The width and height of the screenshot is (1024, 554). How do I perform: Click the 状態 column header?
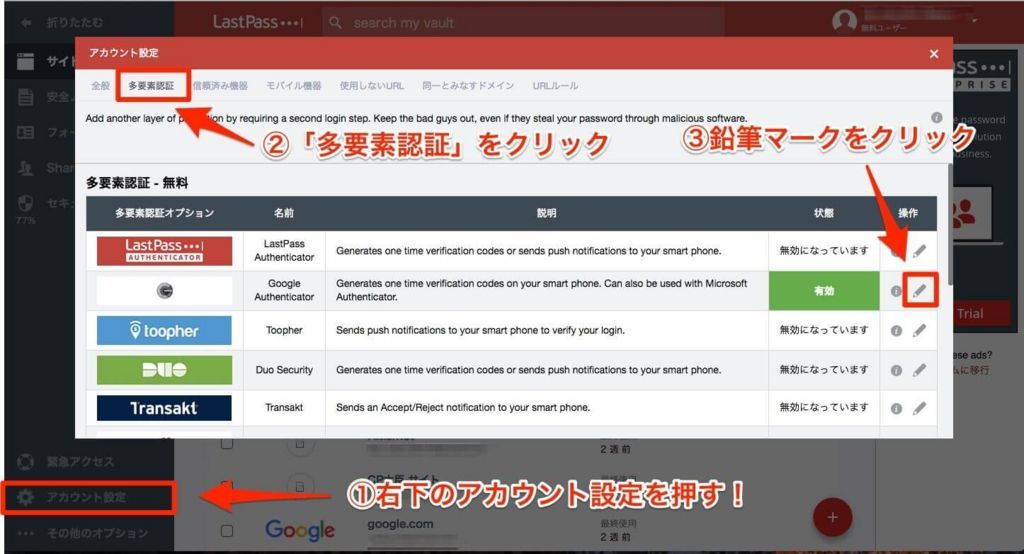(824, 213)
